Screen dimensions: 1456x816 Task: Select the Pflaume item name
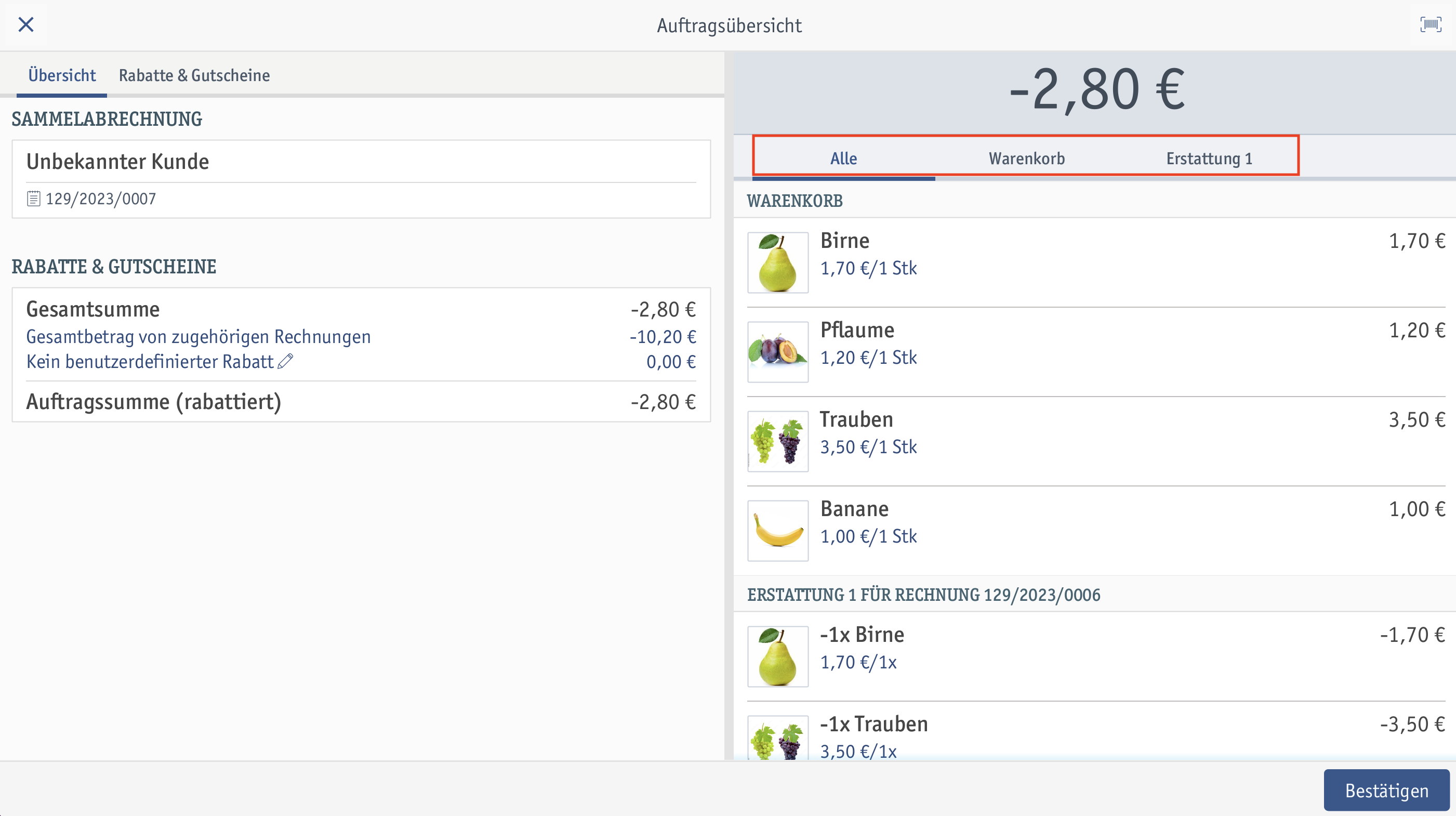[x=857, y=330]
